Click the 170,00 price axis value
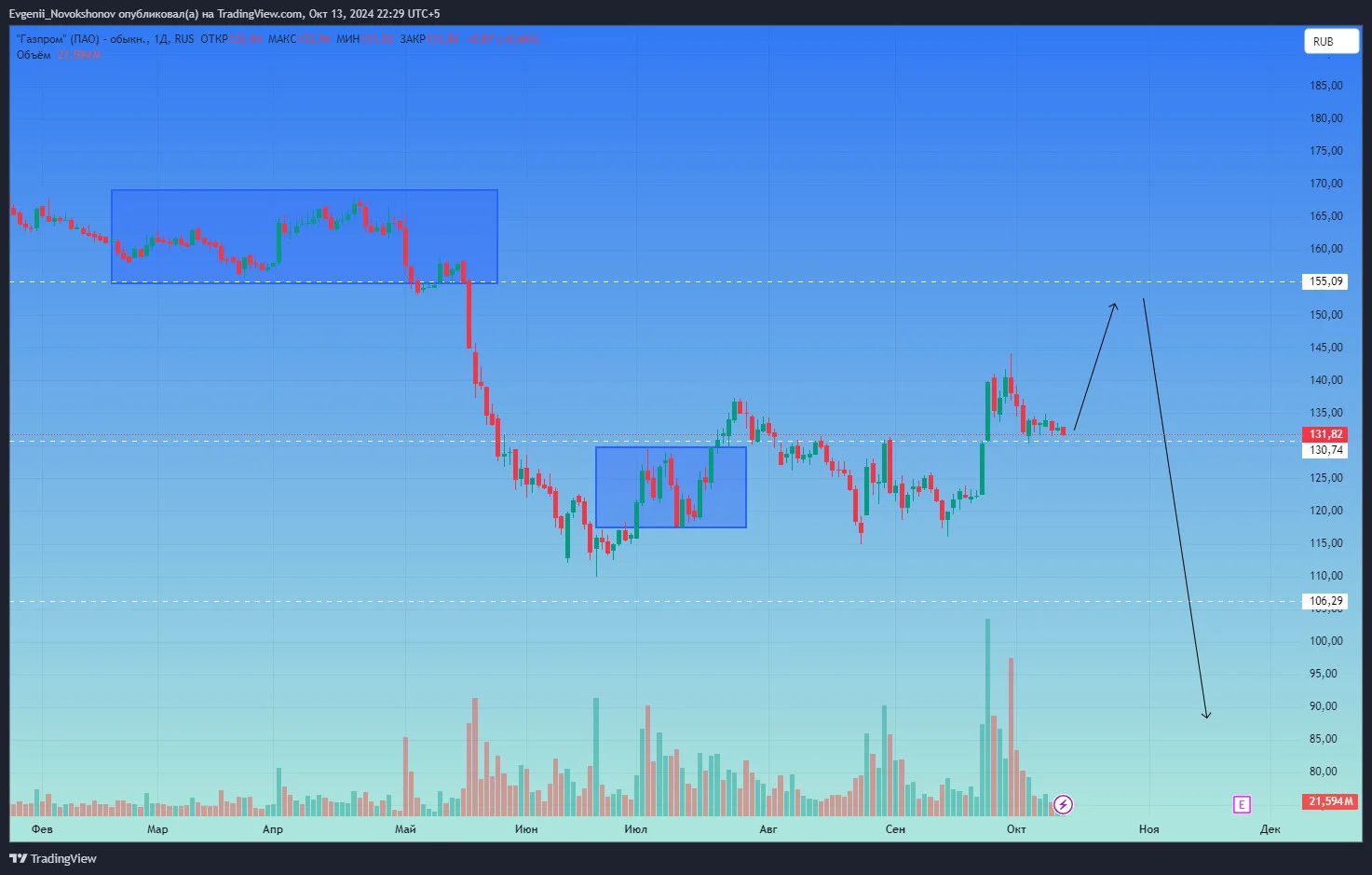The height and width of the screenshot is (875, 1372). pos(1326,184)
